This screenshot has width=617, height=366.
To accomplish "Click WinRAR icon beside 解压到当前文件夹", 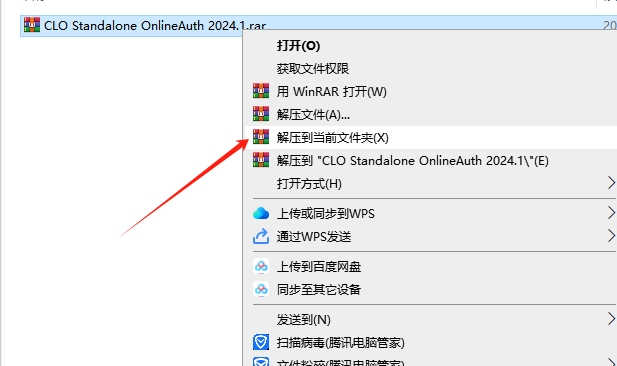I will 261,137.
